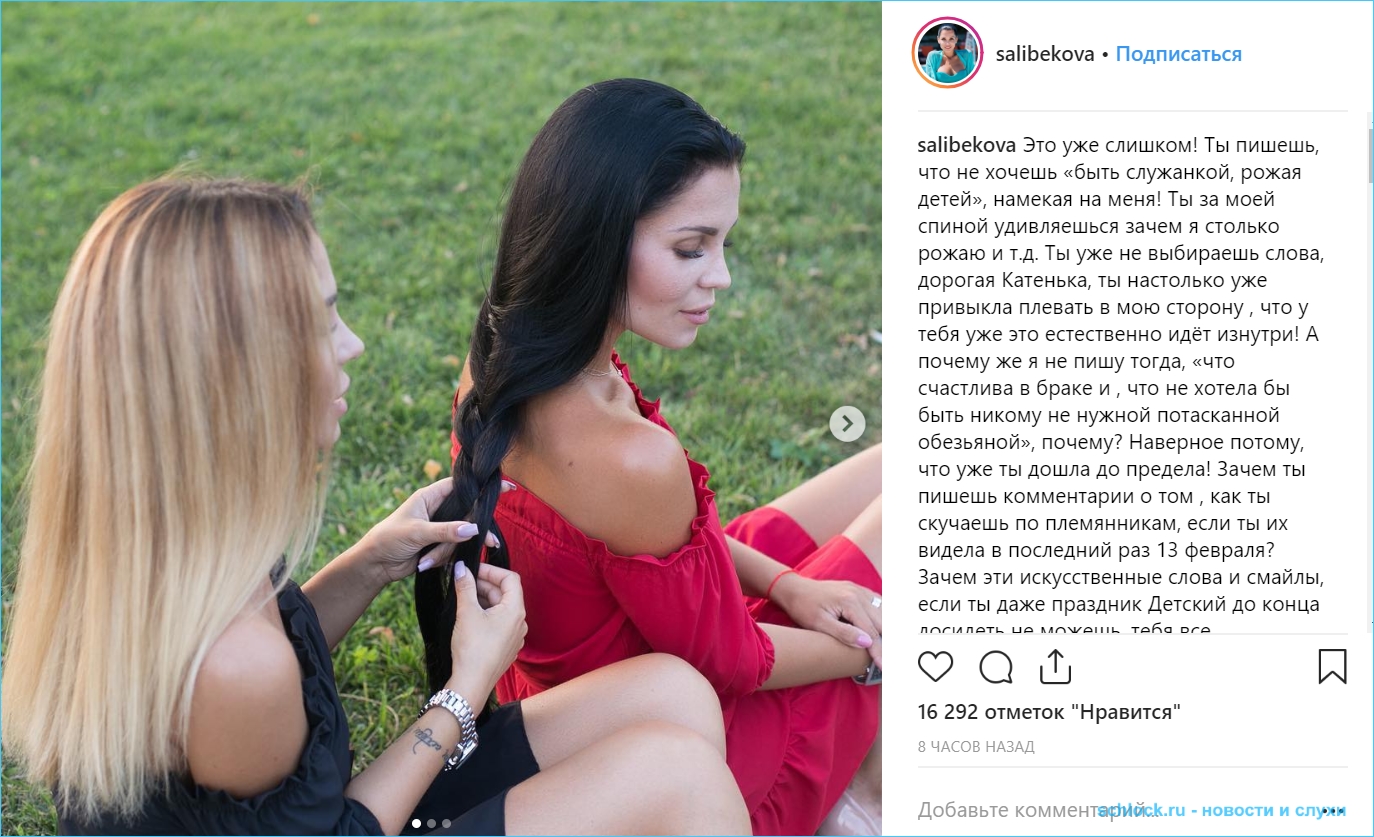This screenshot has height=837, width=1374.
Task: Like the post with the heart icon
Action: pos(935,666)
